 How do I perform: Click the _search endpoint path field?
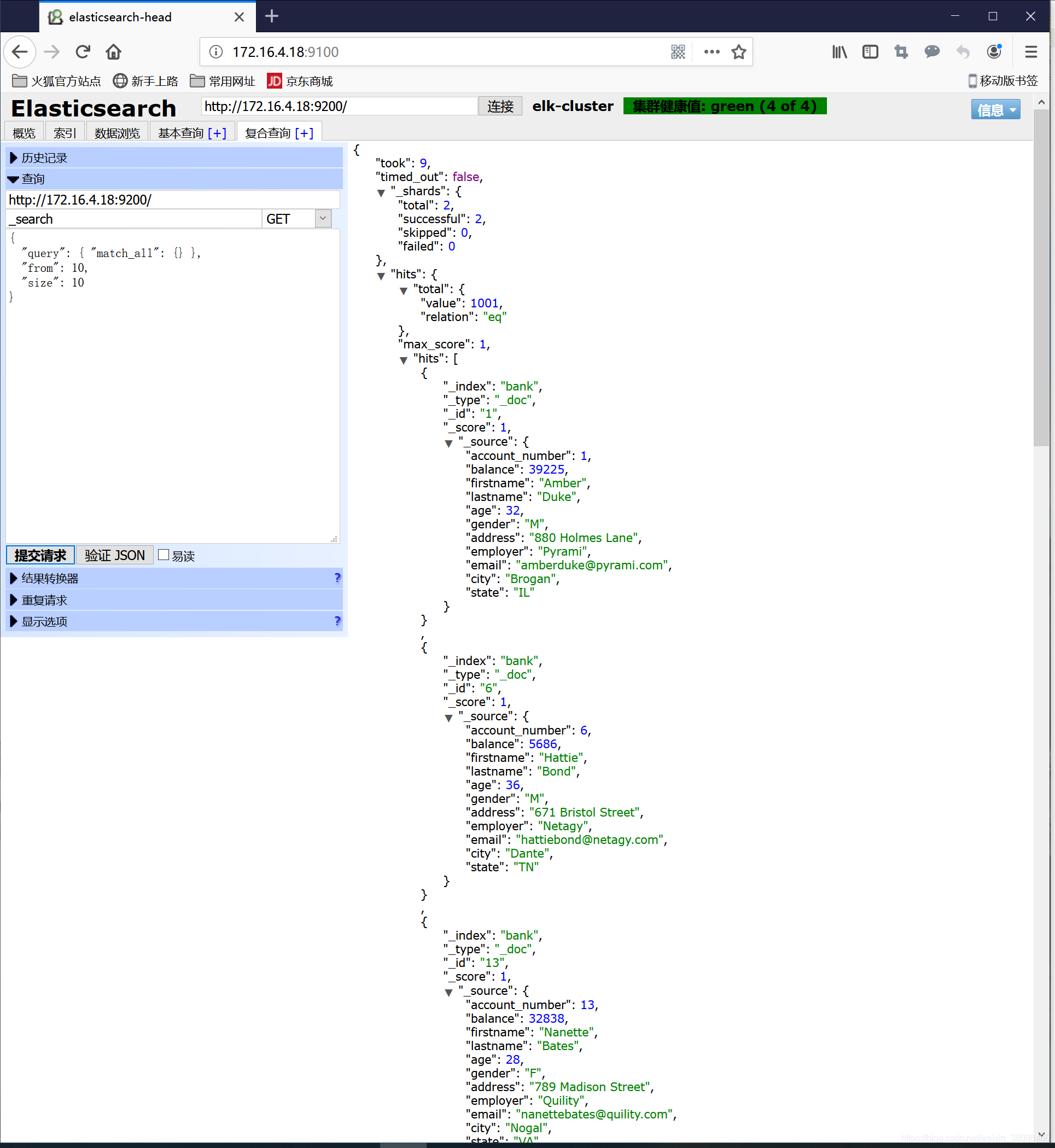point(133,219)
